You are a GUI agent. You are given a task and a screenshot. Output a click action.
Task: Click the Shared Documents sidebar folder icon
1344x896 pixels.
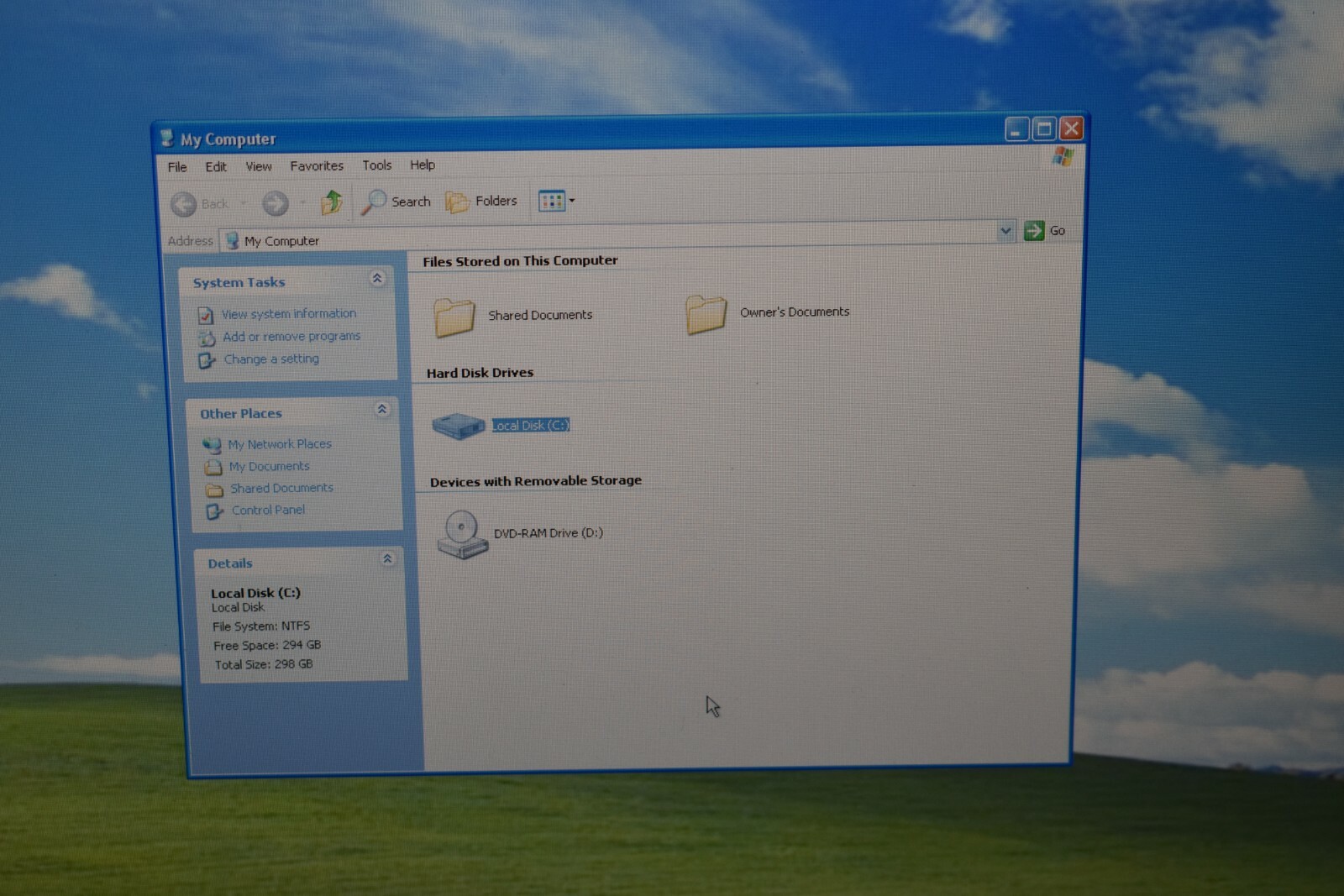pyautogui.click(x=214, y=490)
